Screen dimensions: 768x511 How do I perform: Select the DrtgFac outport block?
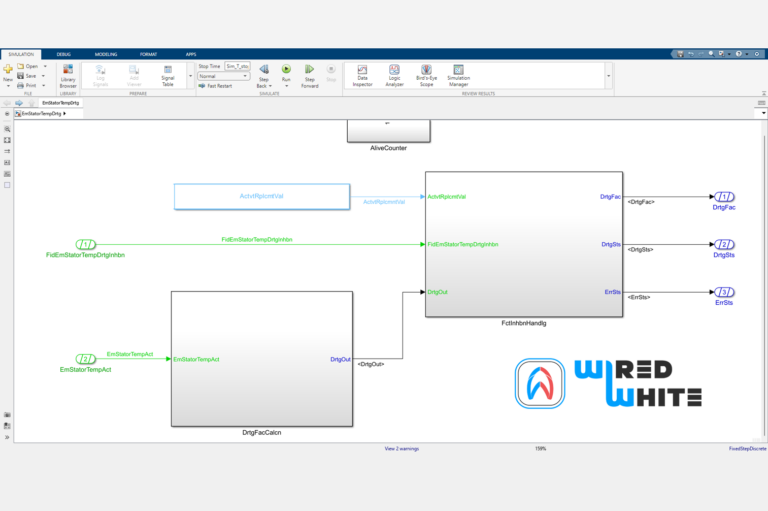pyautogui.click(x=724, y=196)
